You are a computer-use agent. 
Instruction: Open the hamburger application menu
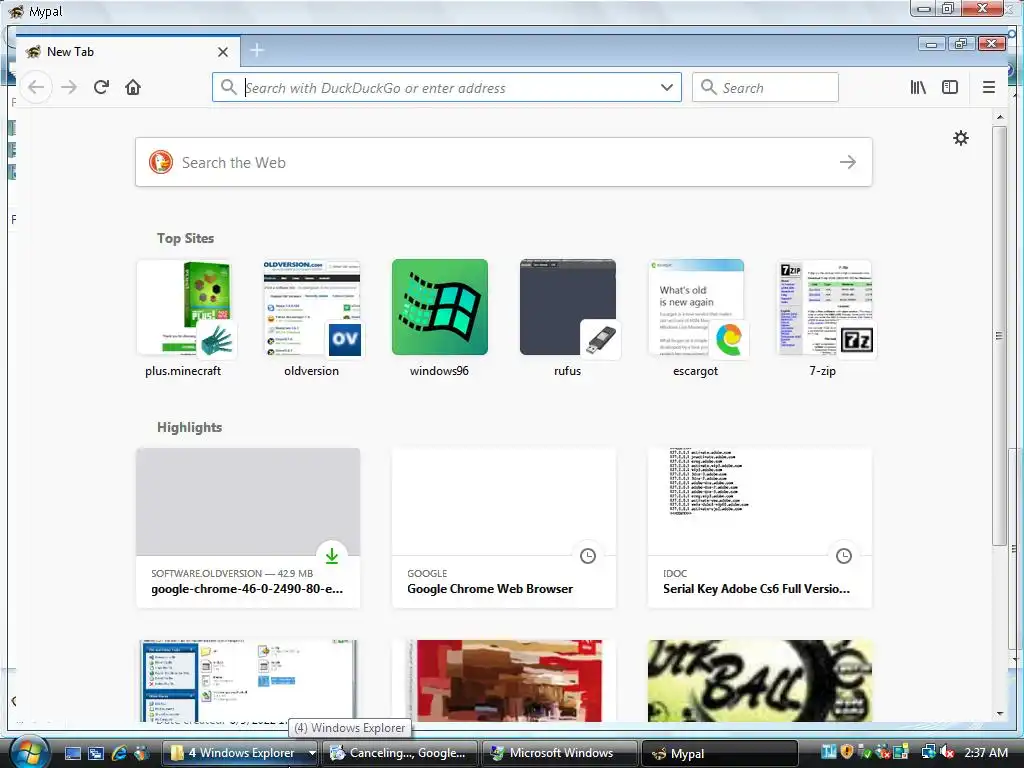tap(989, 87)
